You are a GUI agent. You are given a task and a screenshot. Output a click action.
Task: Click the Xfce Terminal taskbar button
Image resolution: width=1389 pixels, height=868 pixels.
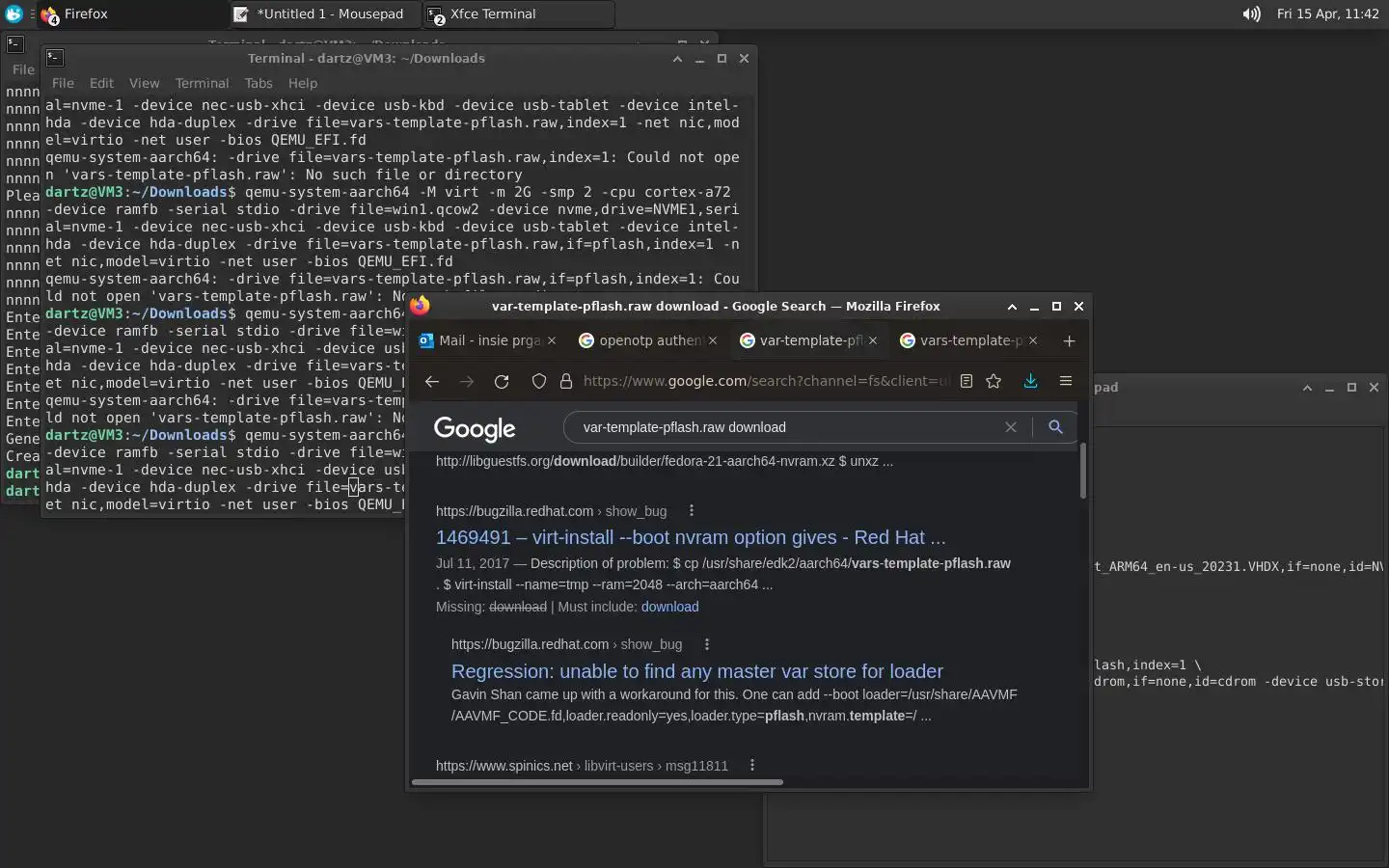point(519,14)
